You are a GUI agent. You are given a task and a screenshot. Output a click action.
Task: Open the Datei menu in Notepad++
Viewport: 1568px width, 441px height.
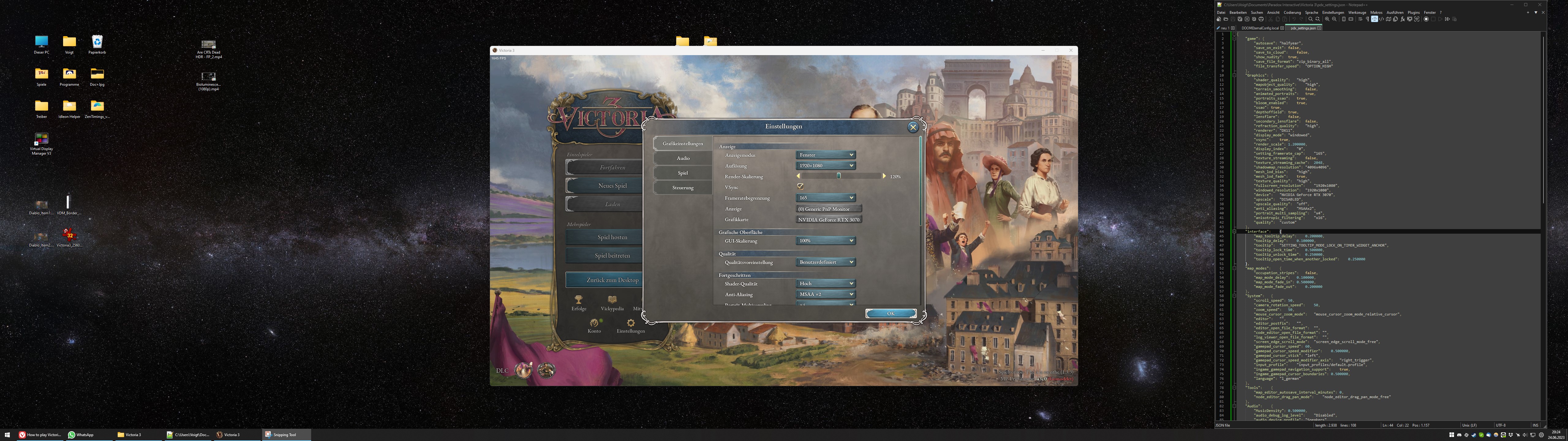[x=1221, y=13]
